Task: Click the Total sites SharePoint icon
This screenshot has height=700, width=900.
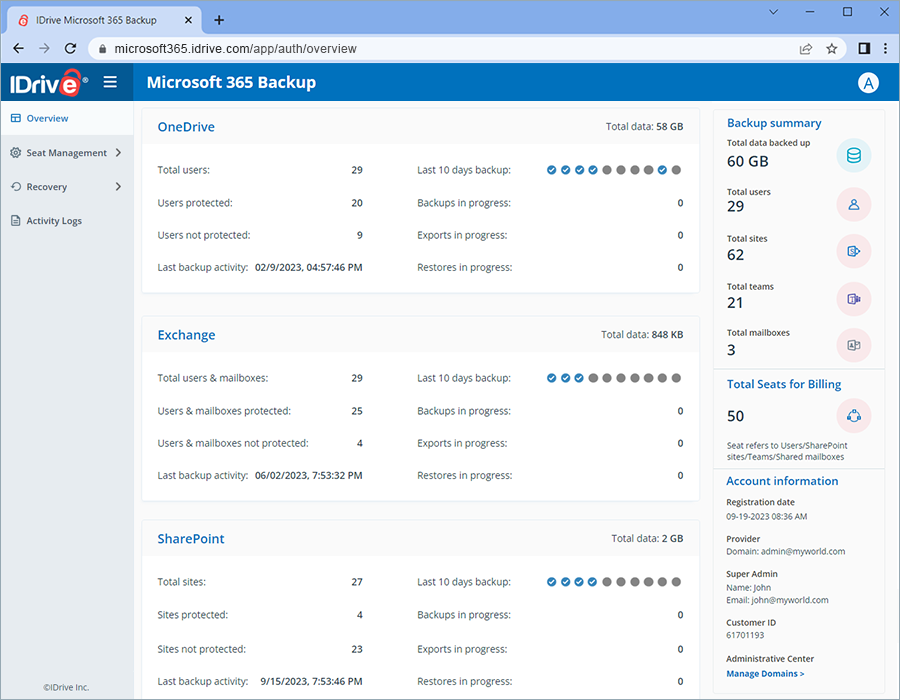Action: 854,251
